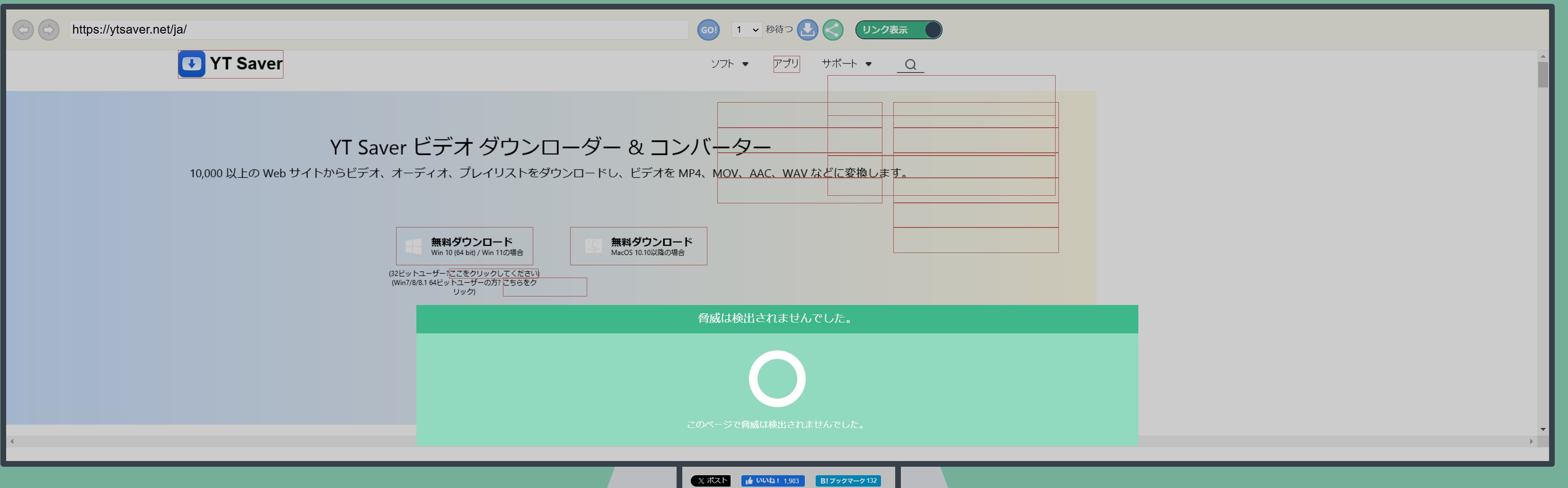
Task: Expand the ソフト menu
Action: point(729,64)
